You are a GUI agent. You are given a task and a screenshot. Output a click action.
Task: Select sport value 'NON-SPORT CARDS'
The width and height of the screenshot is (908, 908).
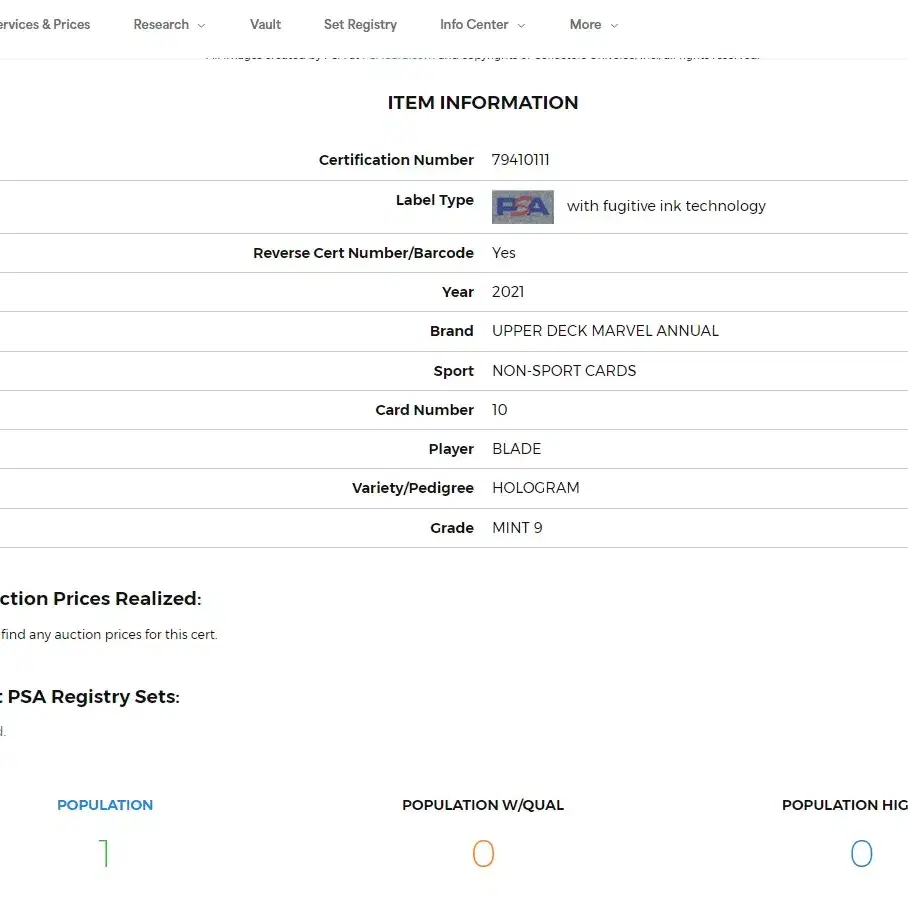[x=563, y=371]
